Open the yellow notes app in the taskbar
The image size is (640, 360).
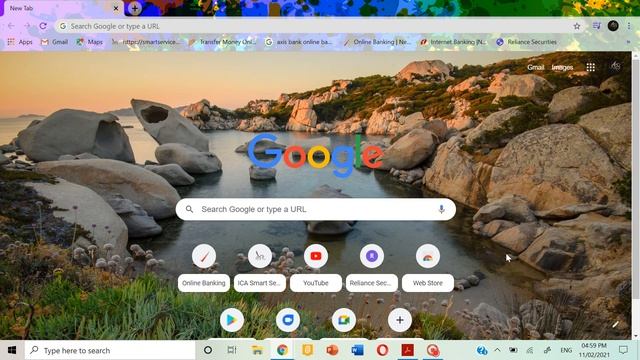307,350
